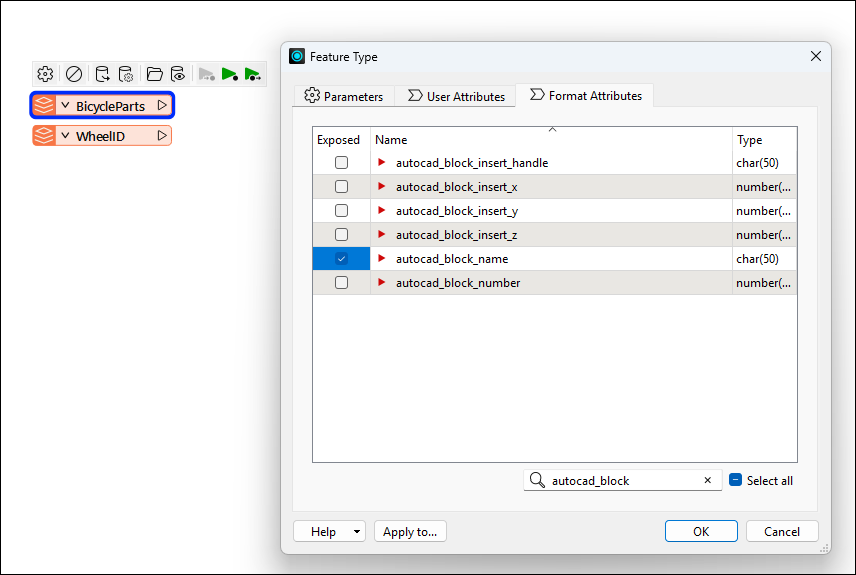Click the inspect database eye icon

coord(178,74)
